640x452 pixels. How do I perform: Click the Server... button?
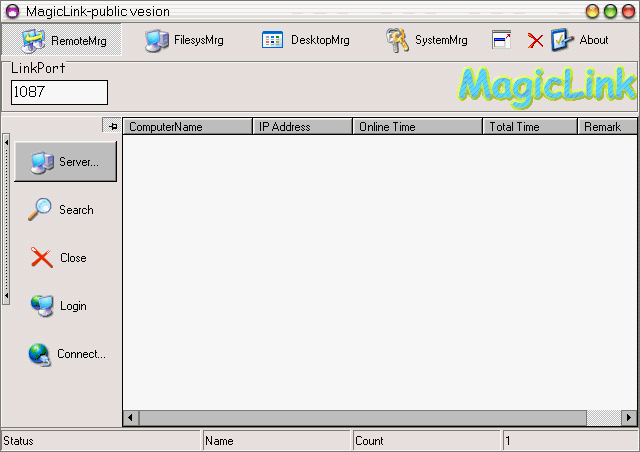click(x=65, y=162)
